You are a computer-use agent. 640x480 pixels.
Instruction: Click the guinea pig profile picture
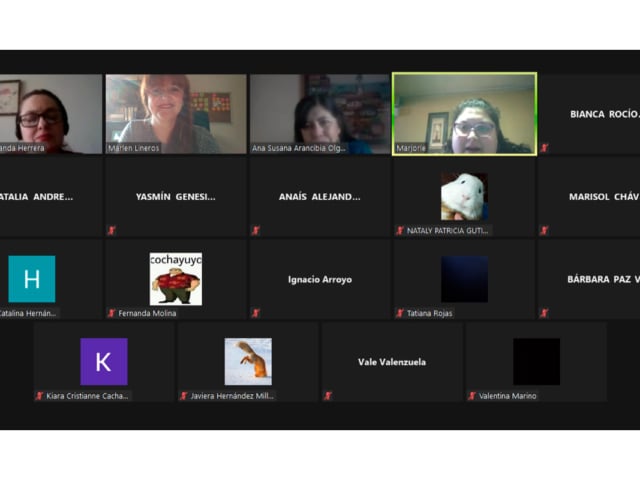[464, 196]
